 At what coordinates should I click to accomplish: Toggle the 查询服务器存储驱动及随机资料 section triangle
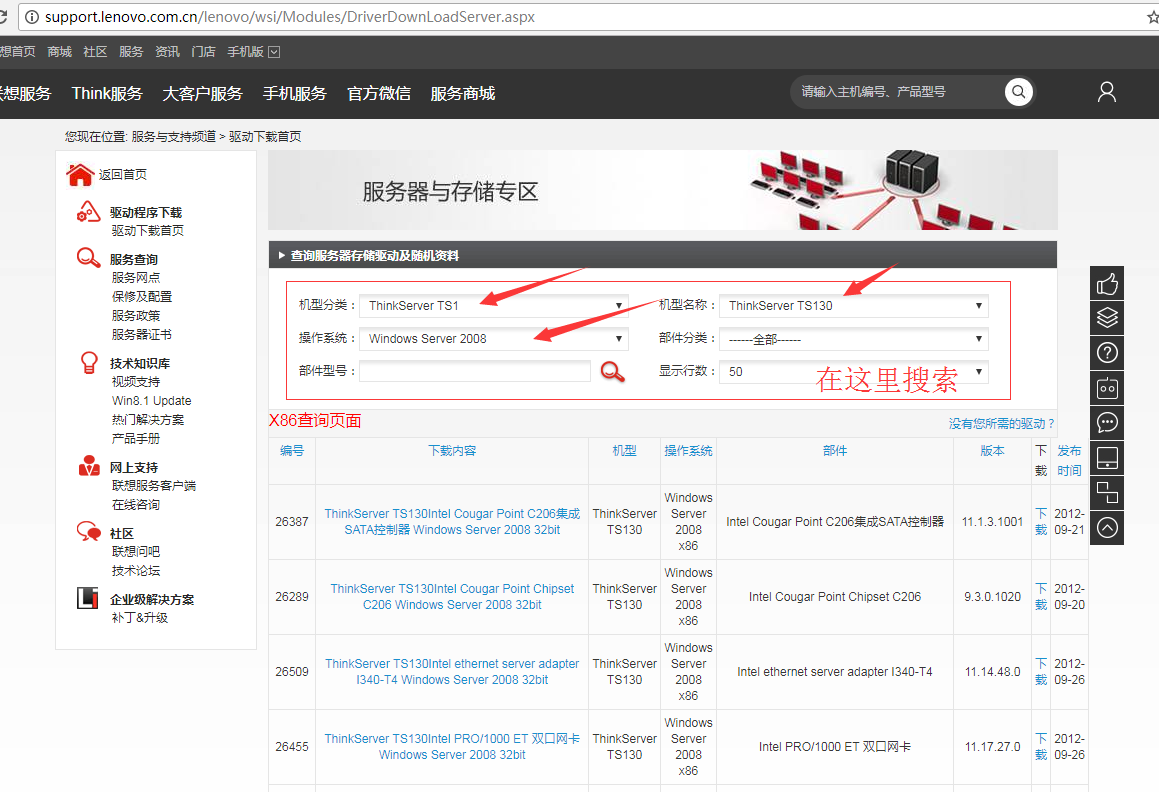282,255
